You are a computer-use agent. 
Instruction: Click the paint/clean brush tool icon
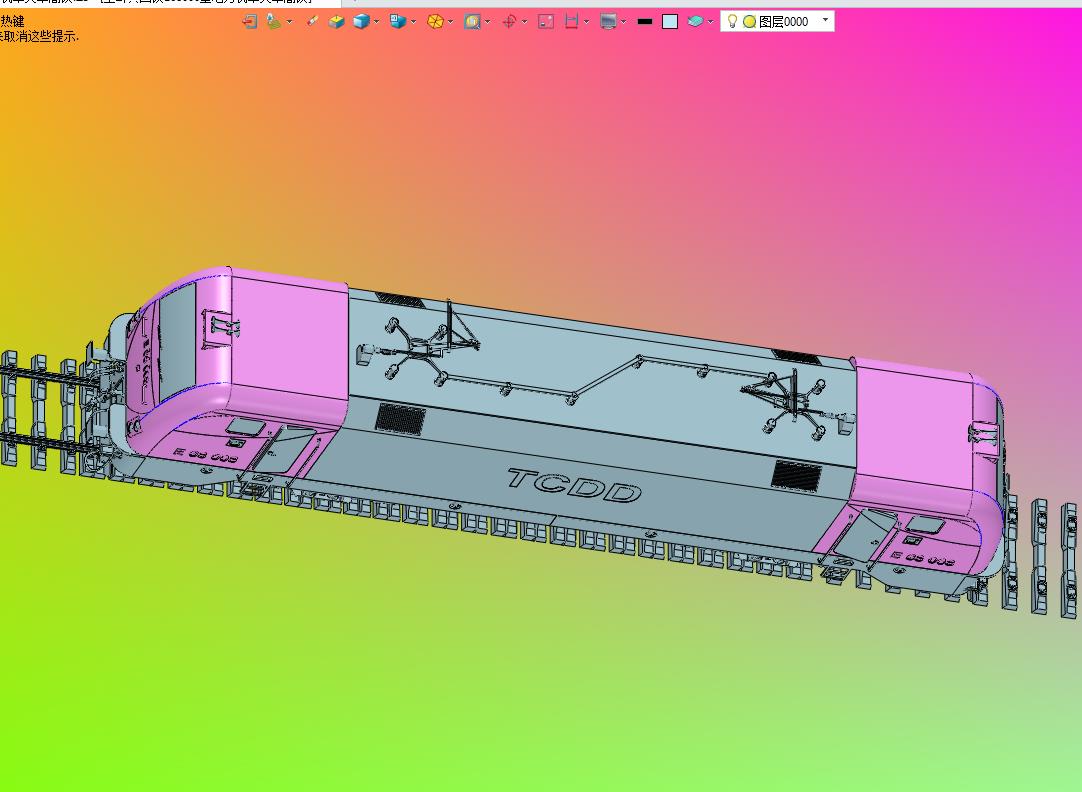point(274,21)
